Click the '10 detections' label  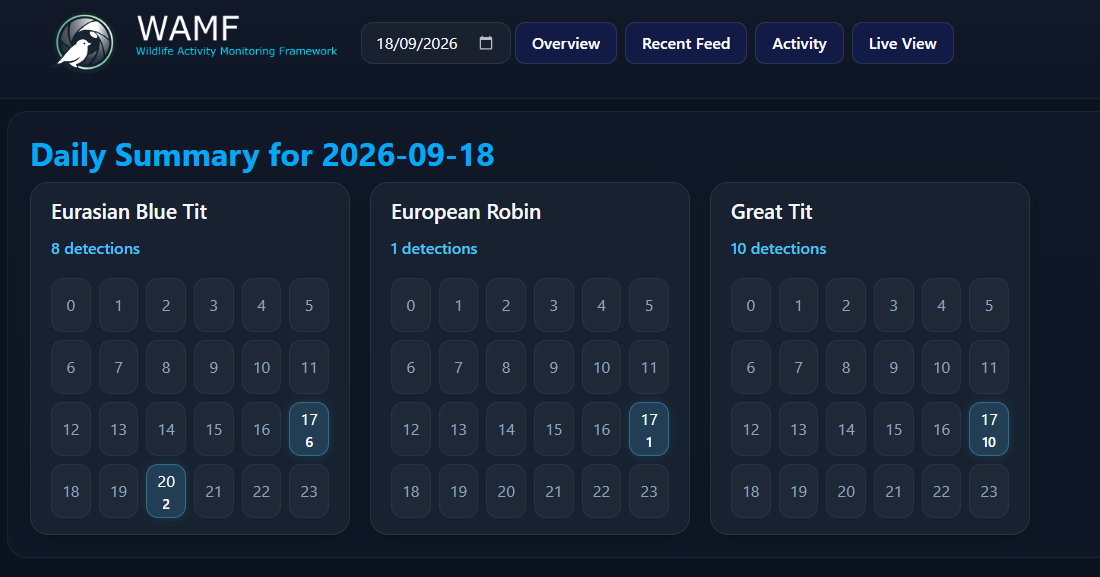click(x=779, y=248)
